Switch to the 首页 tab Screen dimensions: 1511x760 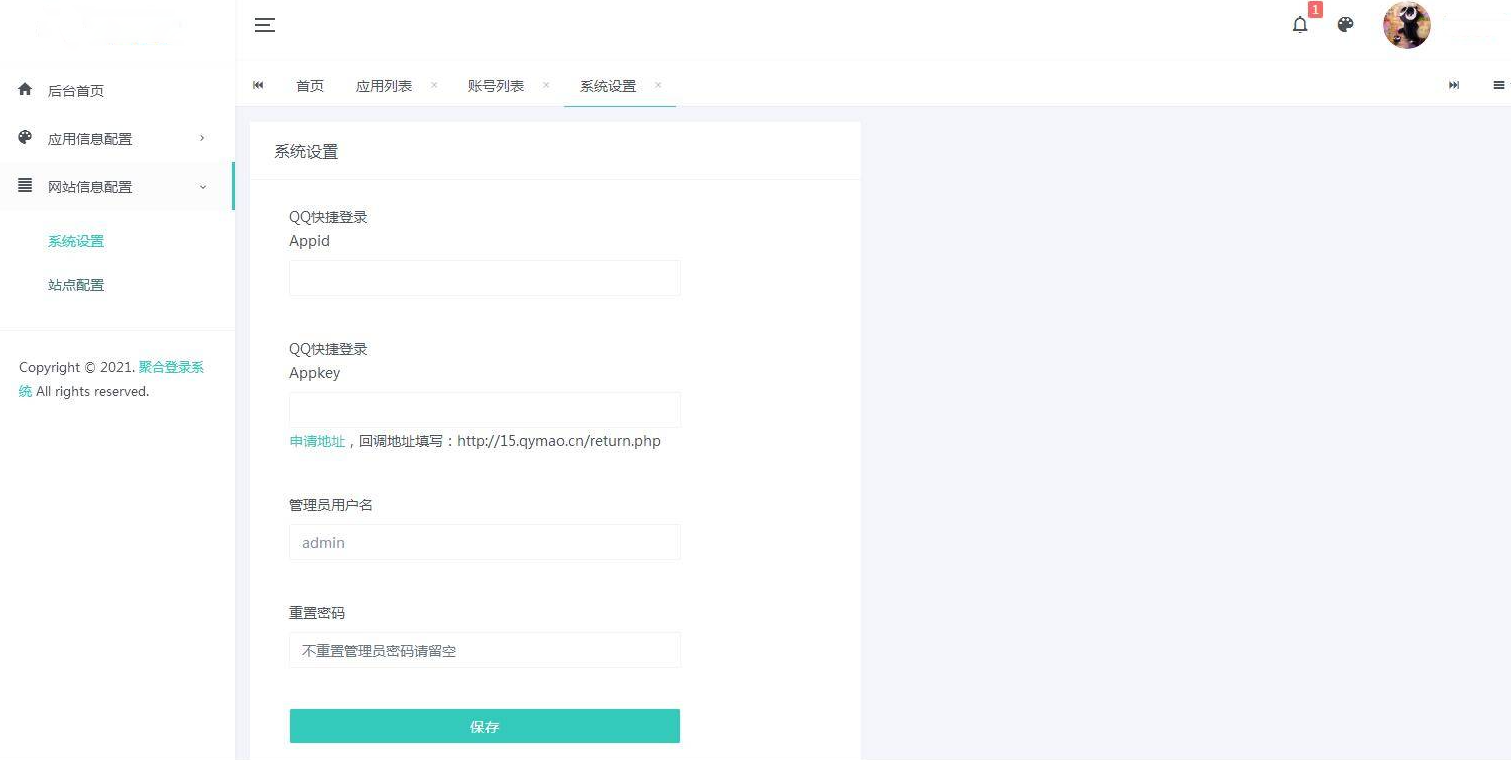click(x=310, y=86)
